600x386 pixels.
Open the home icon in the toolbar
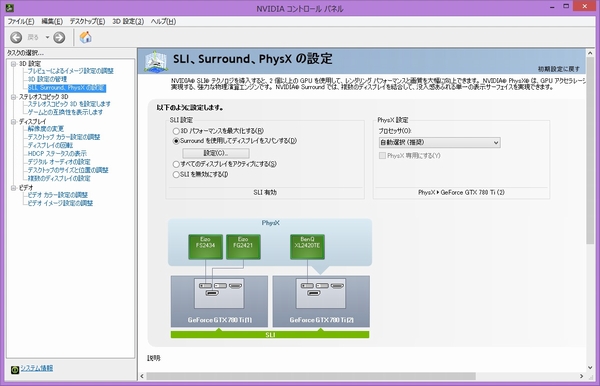[85, 37]
